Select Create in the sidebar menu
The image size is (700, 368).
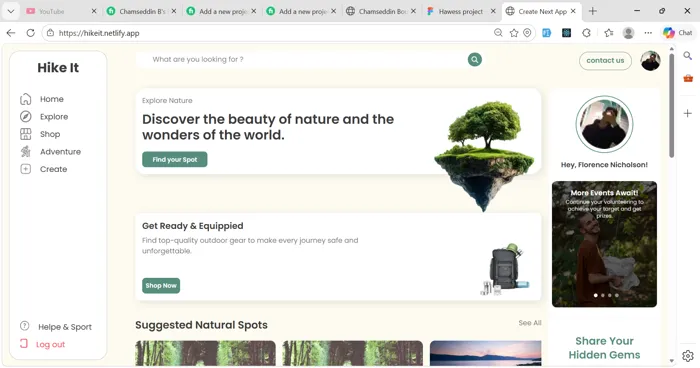coord(54,169)
